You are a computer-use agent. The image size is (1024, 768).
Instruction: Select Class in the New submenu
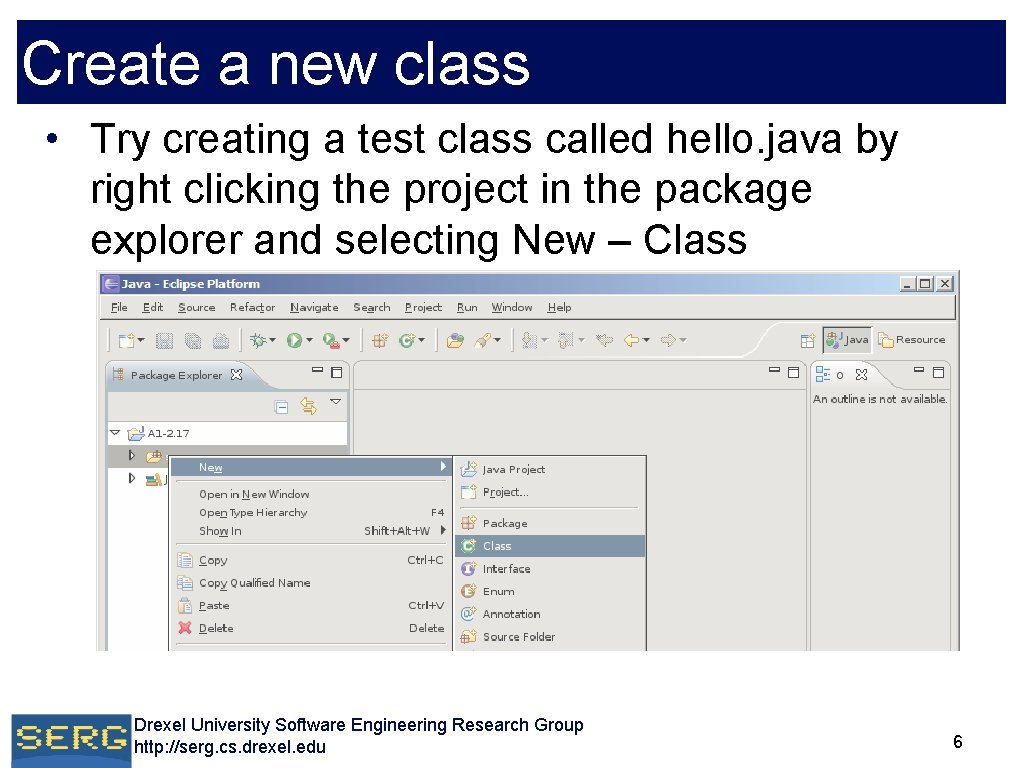(x=550, y=546)
